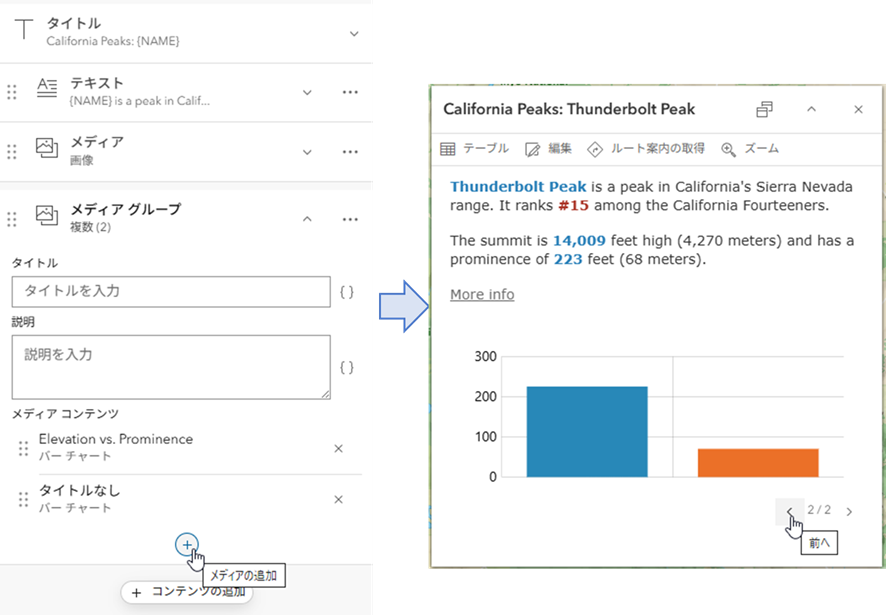Click the タイトルを入力 title field
This screenshot has width=886, height=615.
(171, 292)
